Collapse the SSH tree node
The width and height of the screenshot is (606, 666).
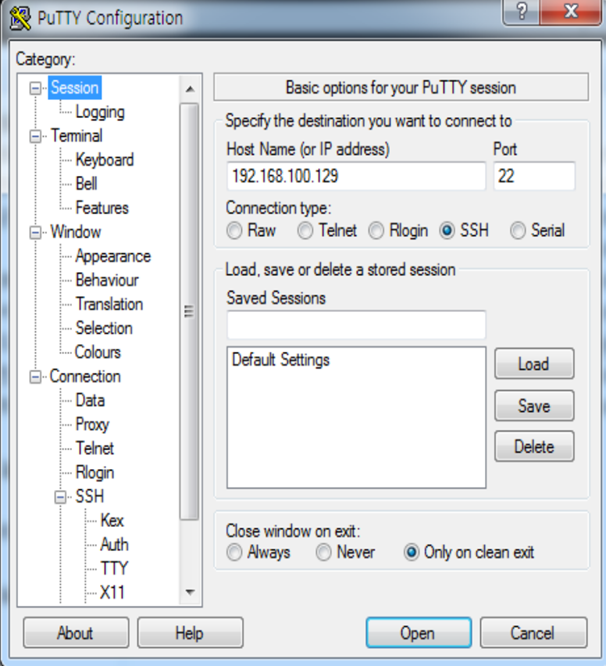(61, 497)
